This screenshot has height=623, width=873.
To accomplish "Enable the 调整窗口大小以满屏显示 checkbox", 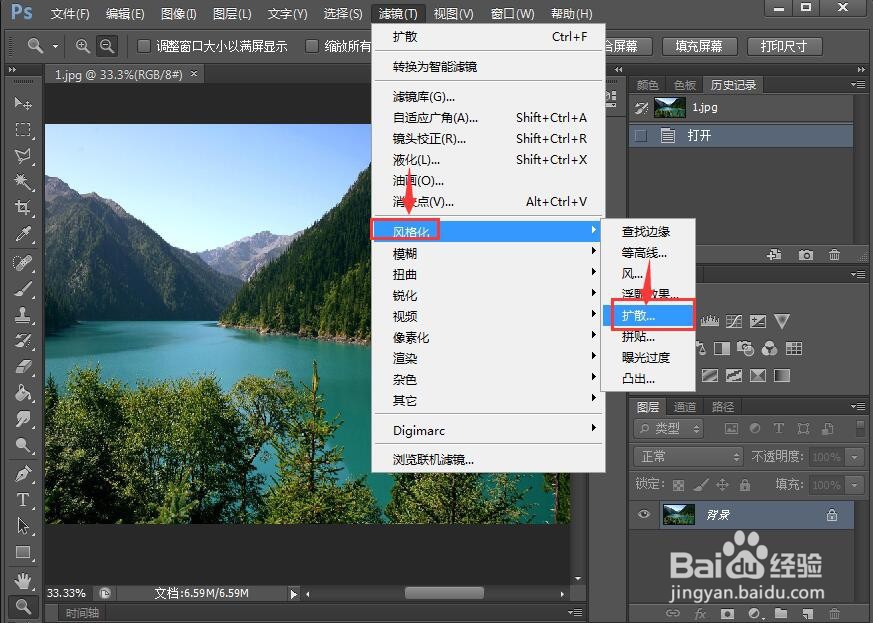I will coord(144,46).
